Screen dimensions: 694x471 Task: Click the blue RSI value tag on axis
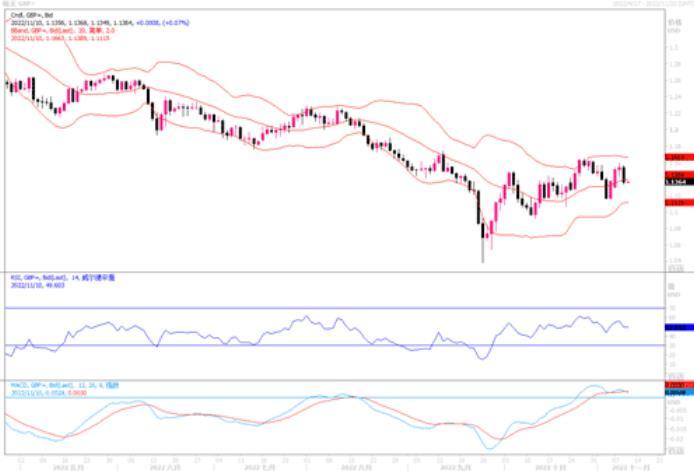click(674, 327)
